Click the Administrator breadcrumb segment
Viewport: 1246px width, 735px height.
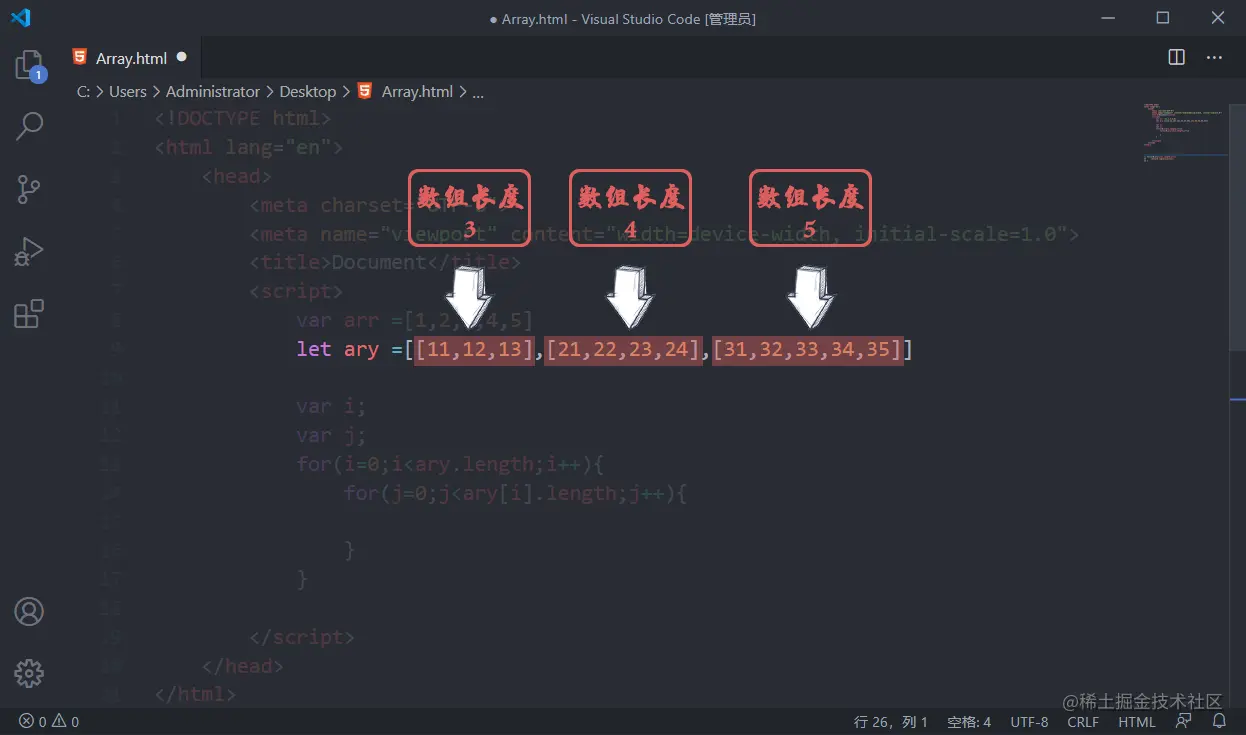212,91
